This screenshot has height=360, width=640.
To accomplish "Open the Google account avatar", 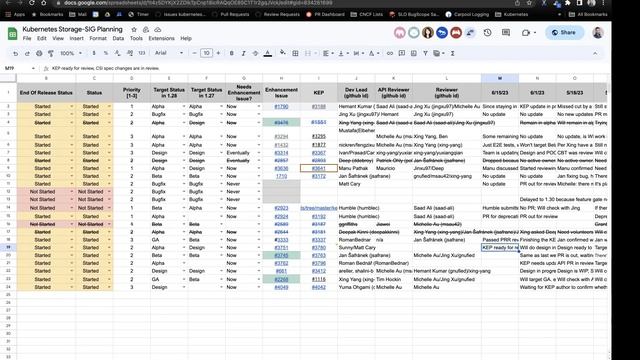I will tap(598, 33).
